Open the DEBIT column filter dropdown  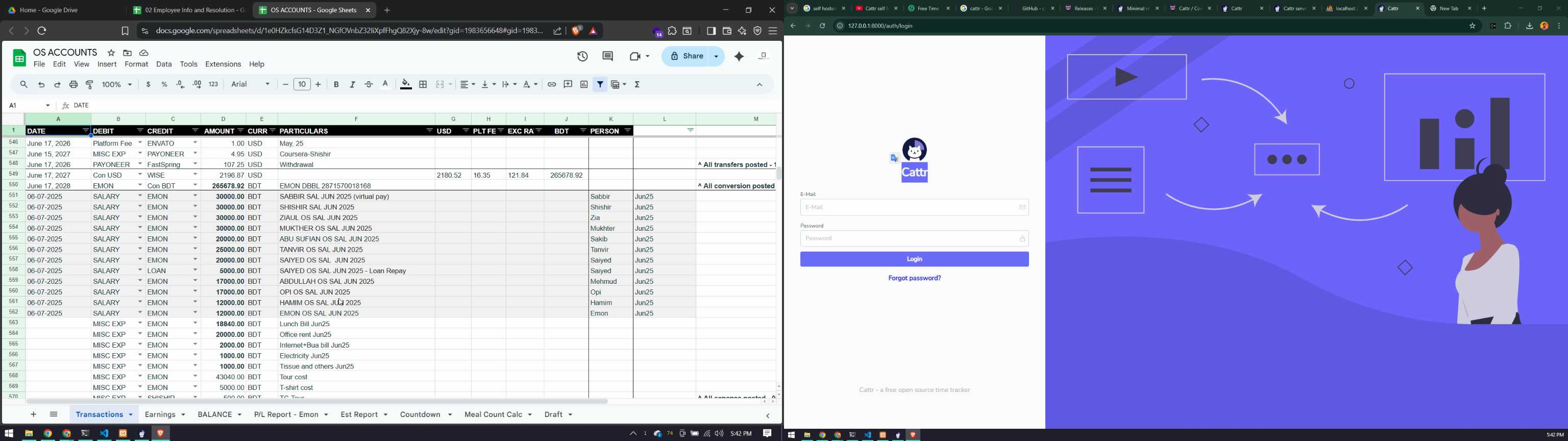point(140,131)
